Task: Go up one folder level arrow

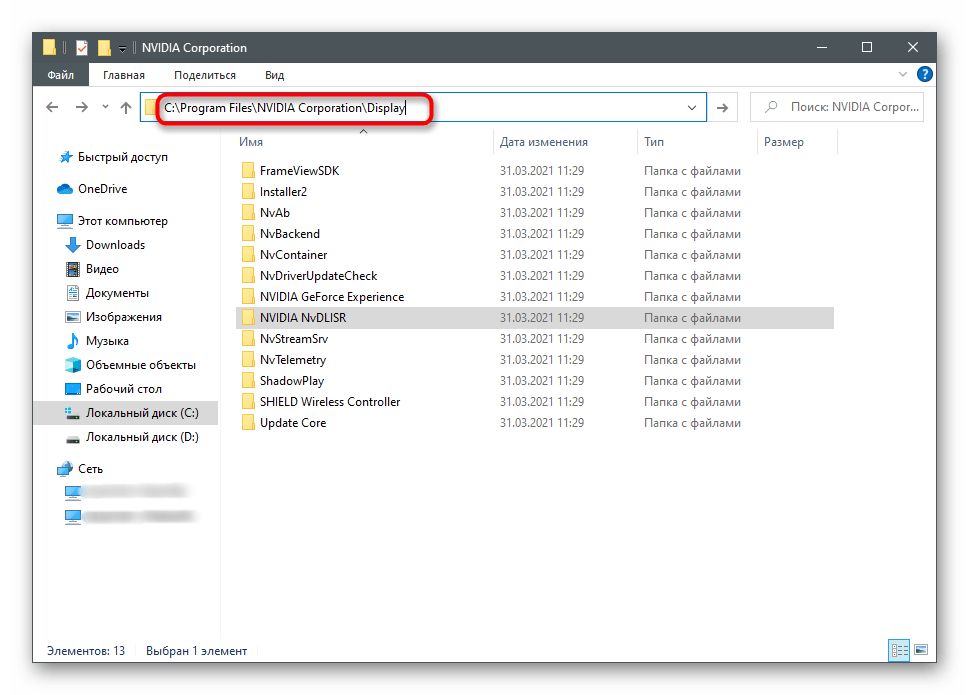Action: (126, 107)
